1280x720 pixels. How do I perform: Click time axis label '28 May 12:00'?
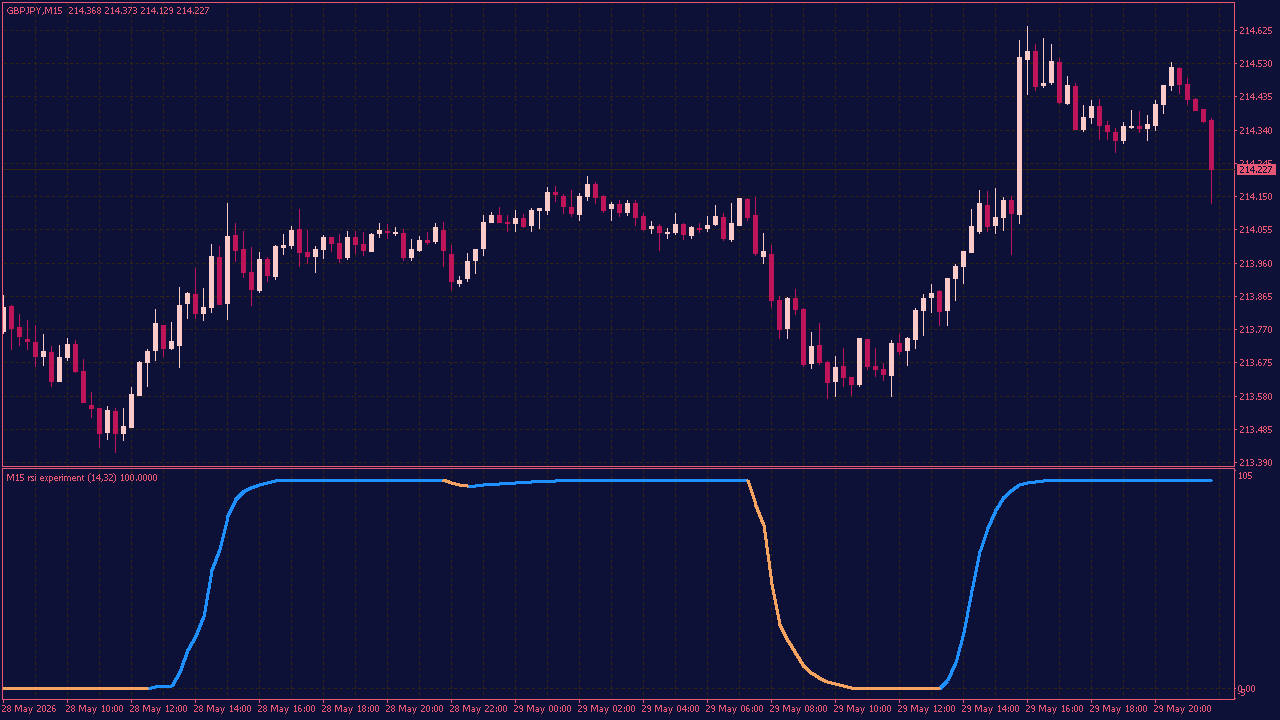159,709
